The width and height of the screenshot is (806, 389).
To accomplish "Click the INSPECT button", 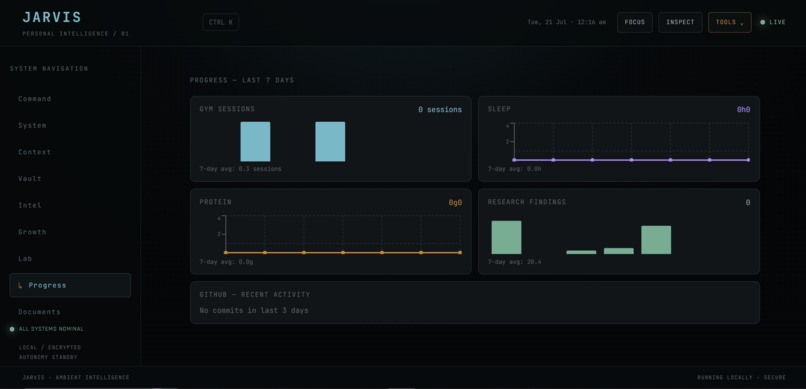I will pos(680,23).
